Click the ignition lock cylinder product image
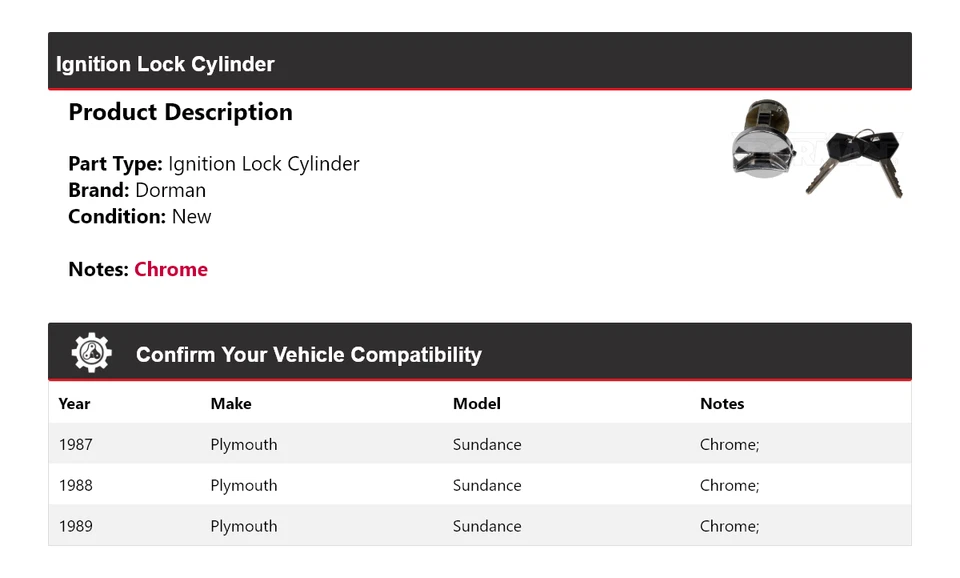Viewport: 960px width, 578px height. point(817,149)
